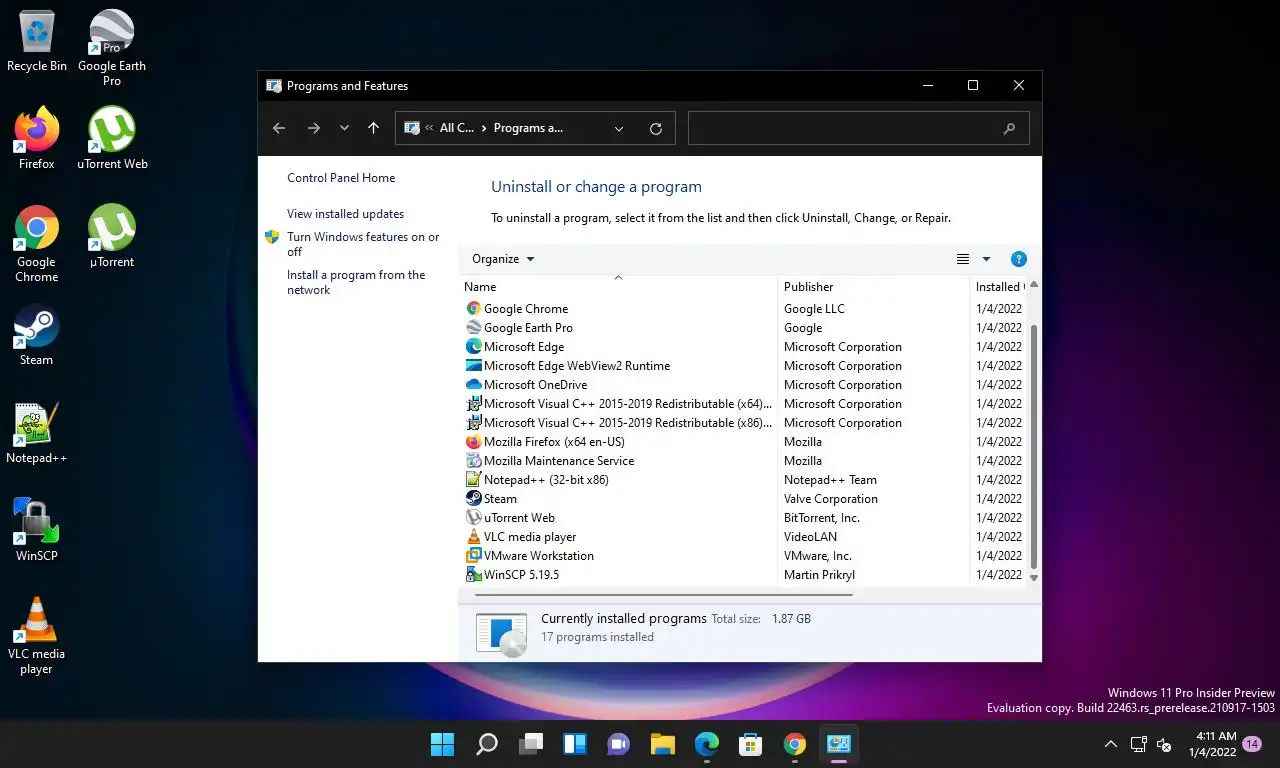Open Google Chrome from the taskbar

point(795,744)
